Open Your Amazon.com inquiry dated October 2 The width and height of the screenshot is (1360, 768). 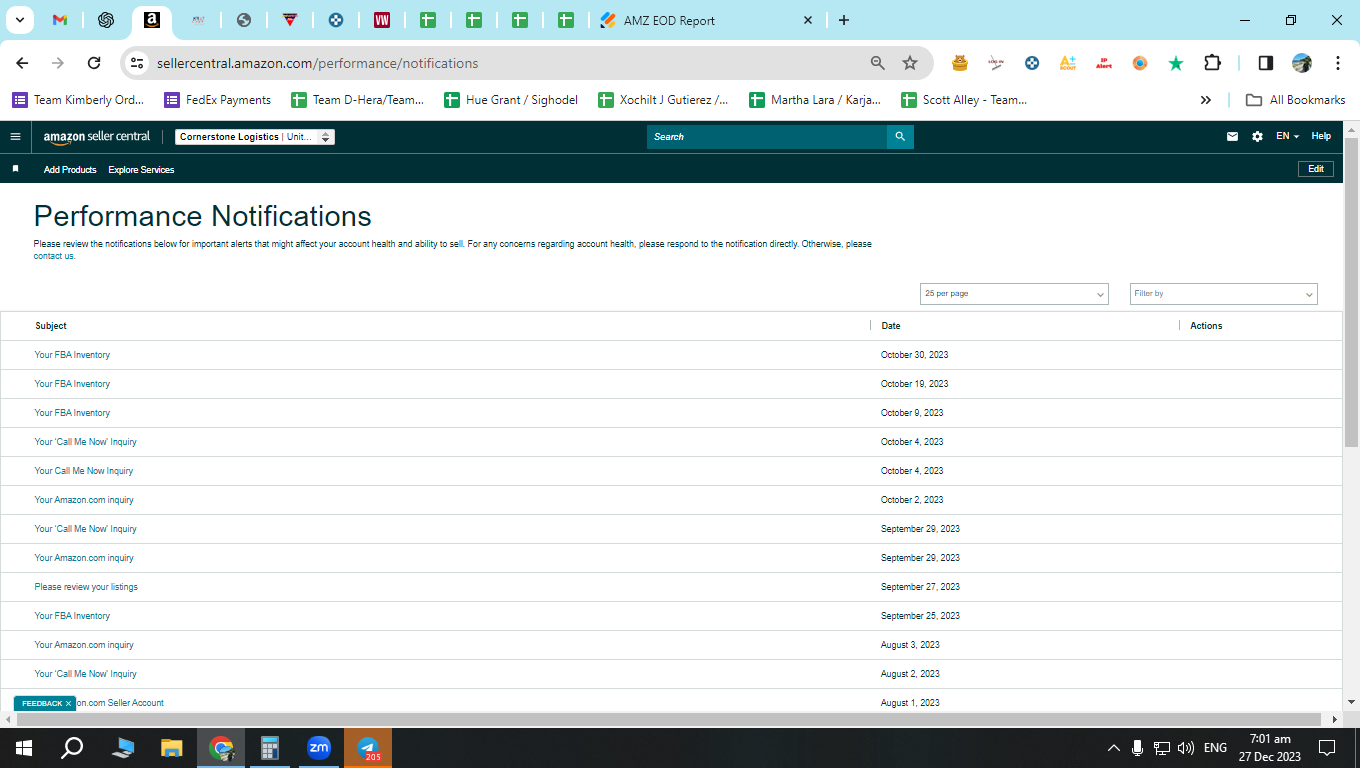[84, 500]
